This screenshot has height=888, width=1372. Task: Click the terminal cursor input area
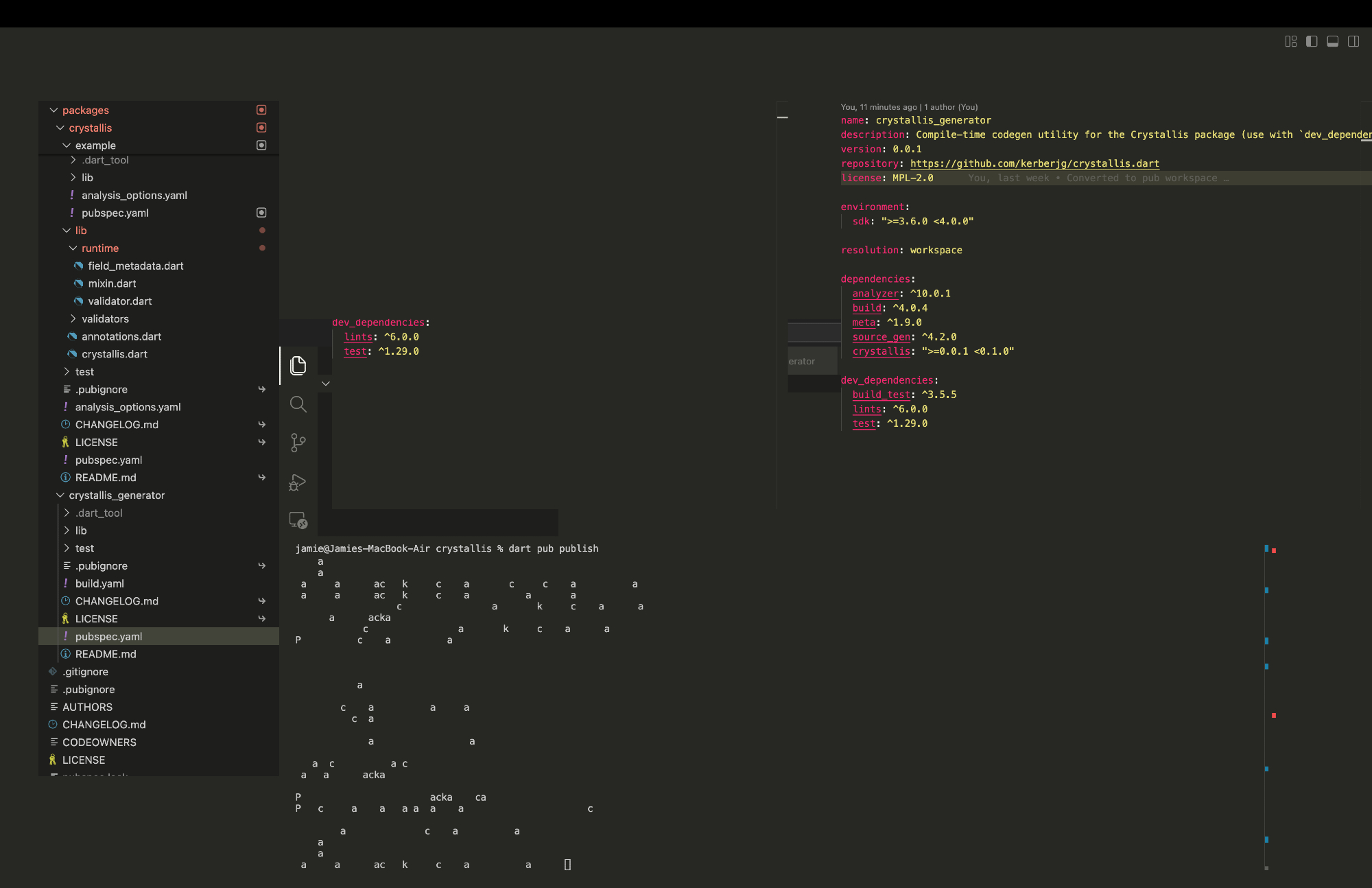tap(567, 865)
